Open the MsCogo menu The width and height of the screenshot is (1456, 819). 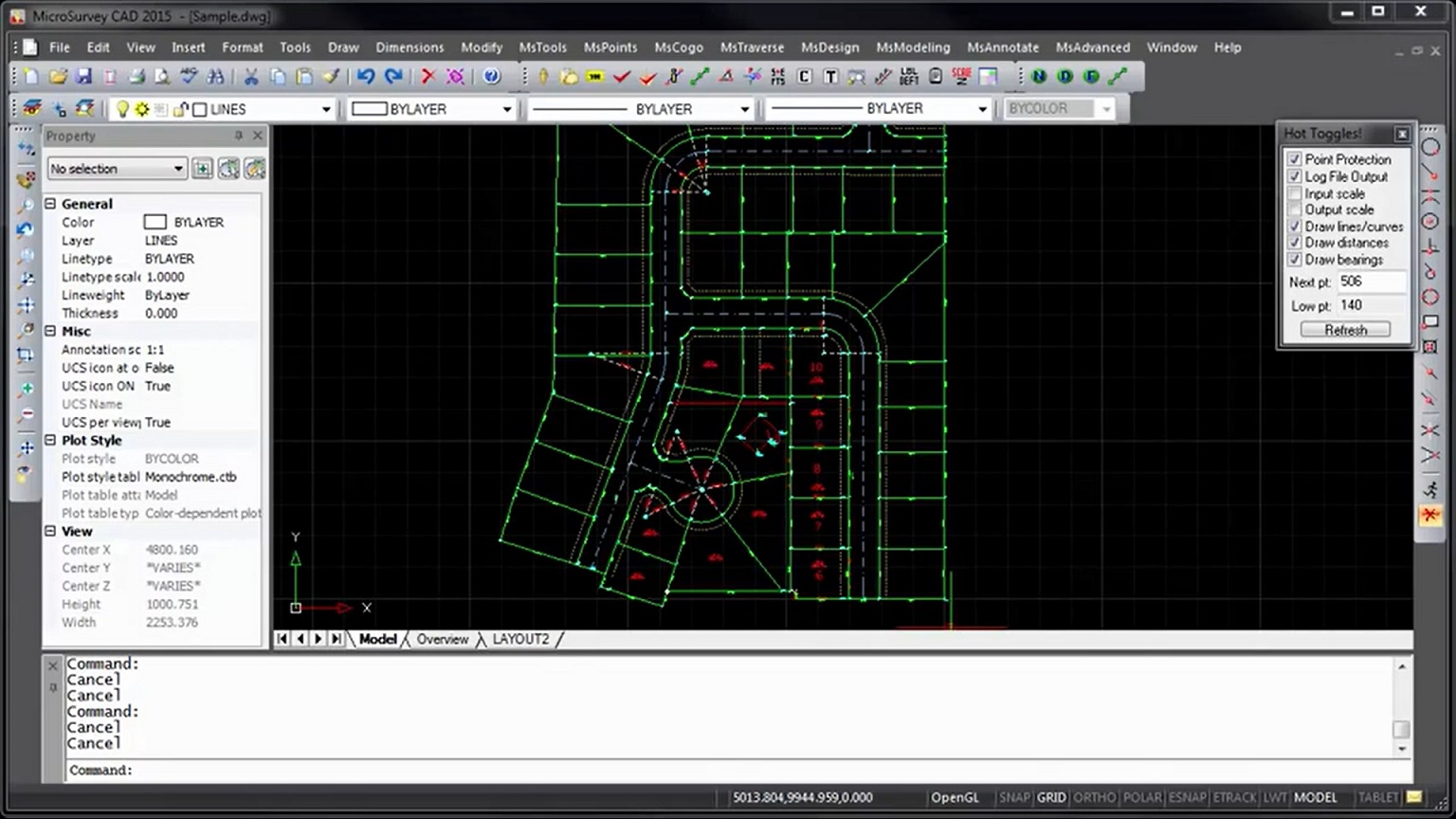pyautogui.click(x=679, y=46)
